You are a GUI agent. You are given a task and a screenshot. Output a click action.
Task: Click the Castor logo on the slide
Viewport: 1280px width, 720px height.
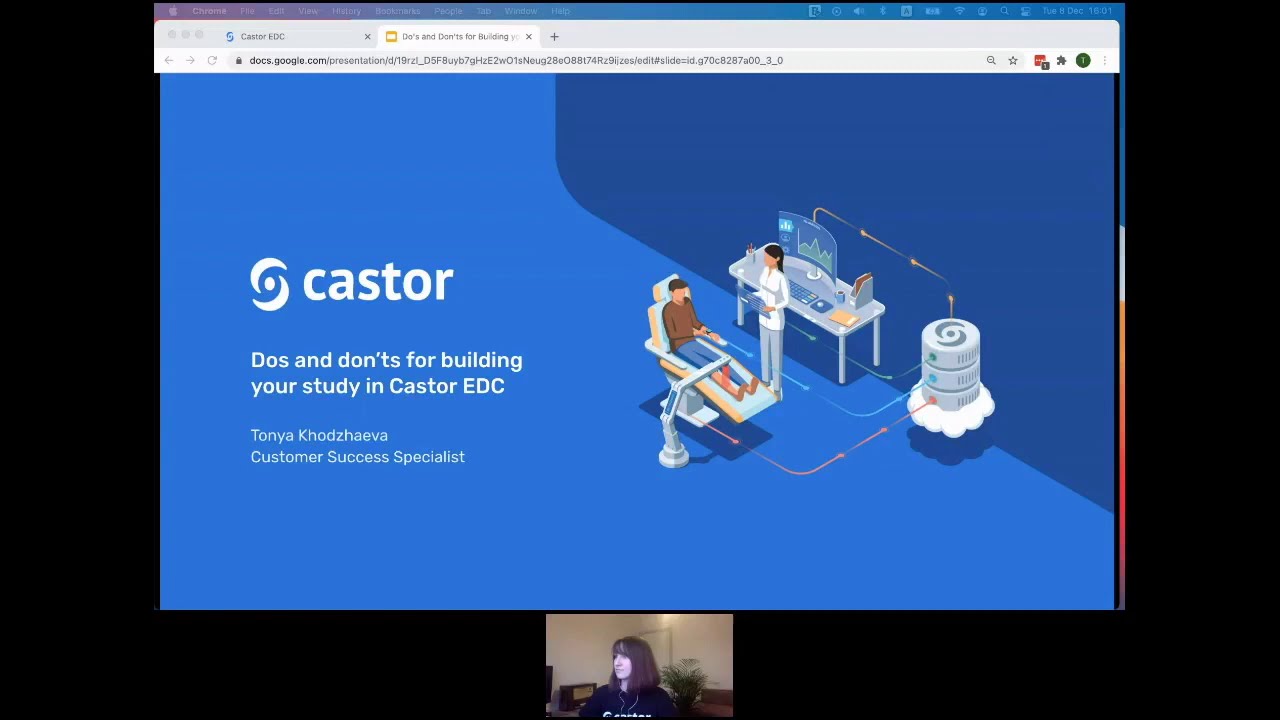pyautogui.click(x=352, y=284)
